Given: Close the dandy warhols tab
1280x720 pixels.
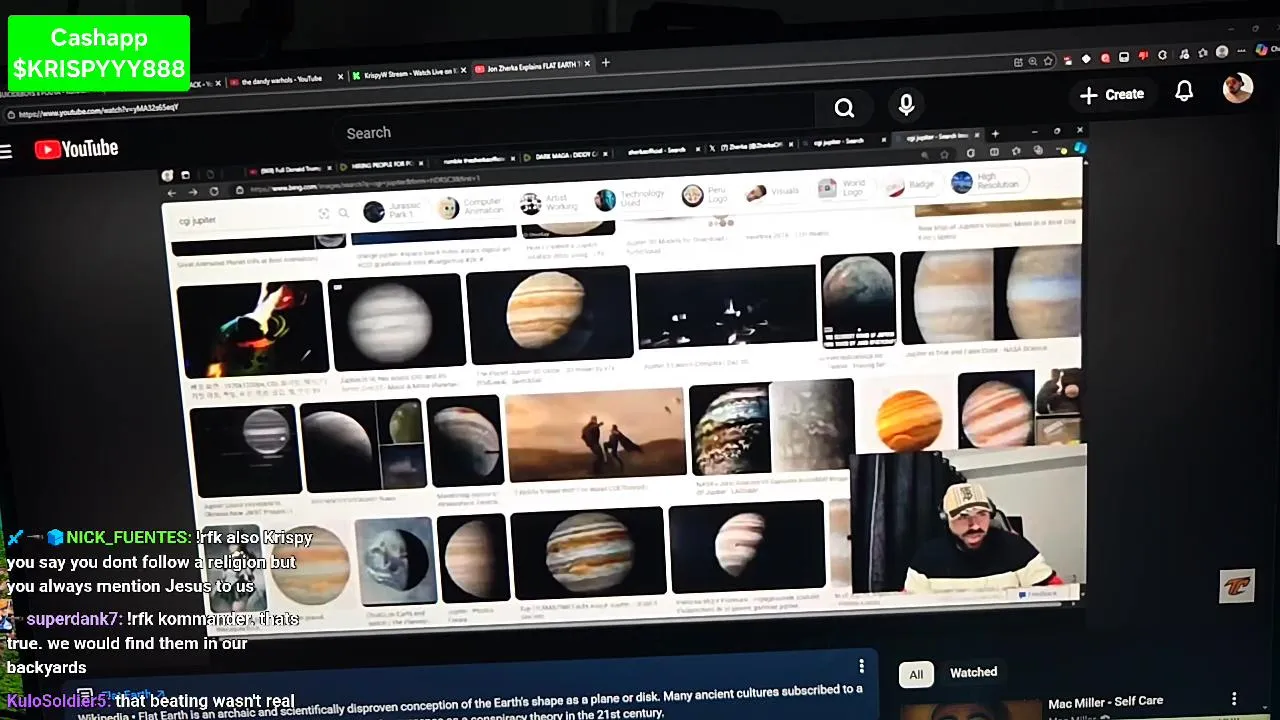Looking at the screenshot, I should 340,76.
